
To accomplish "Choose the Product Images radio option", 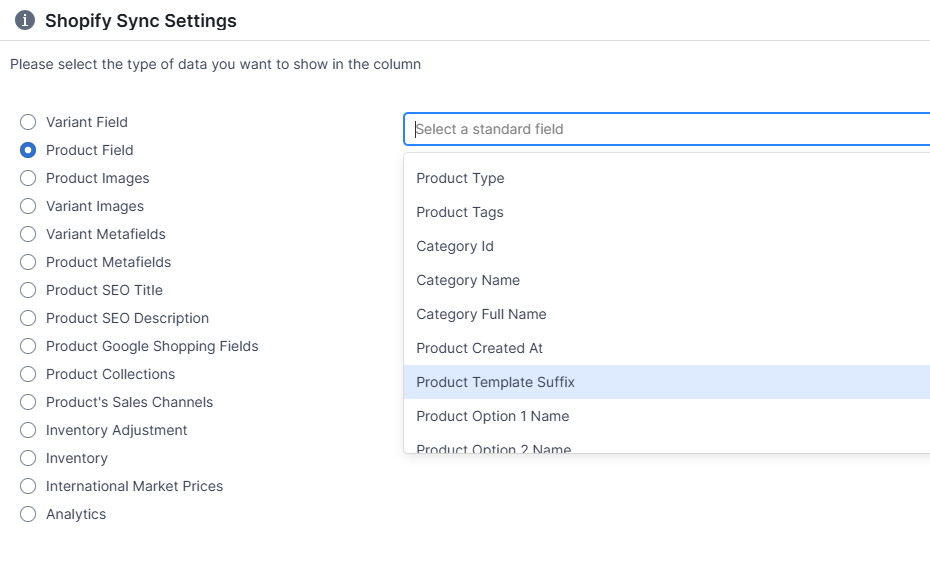I will click(28, 178).
